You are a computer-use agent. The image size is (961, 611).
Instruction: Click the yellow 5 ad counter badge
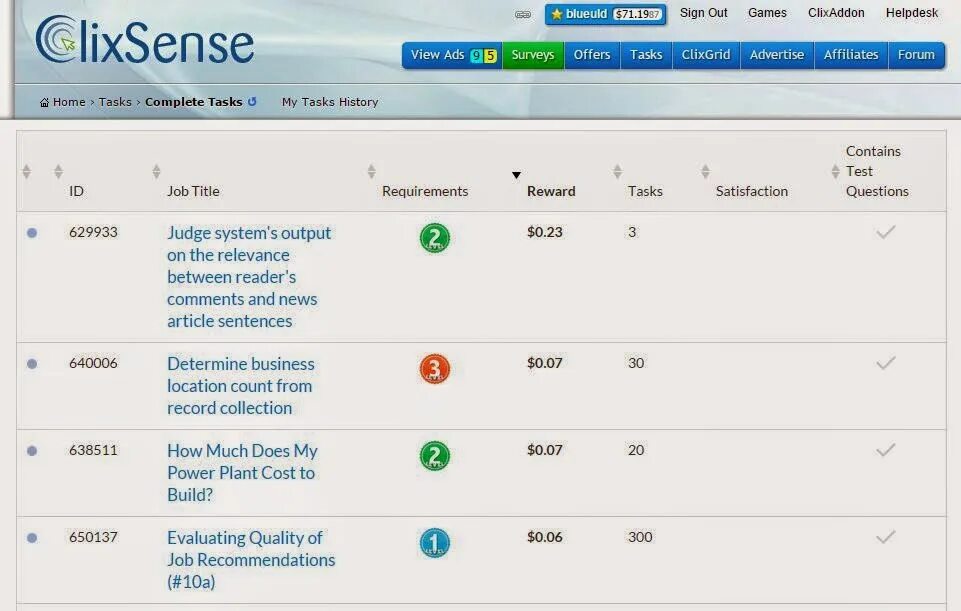(490, 56)
